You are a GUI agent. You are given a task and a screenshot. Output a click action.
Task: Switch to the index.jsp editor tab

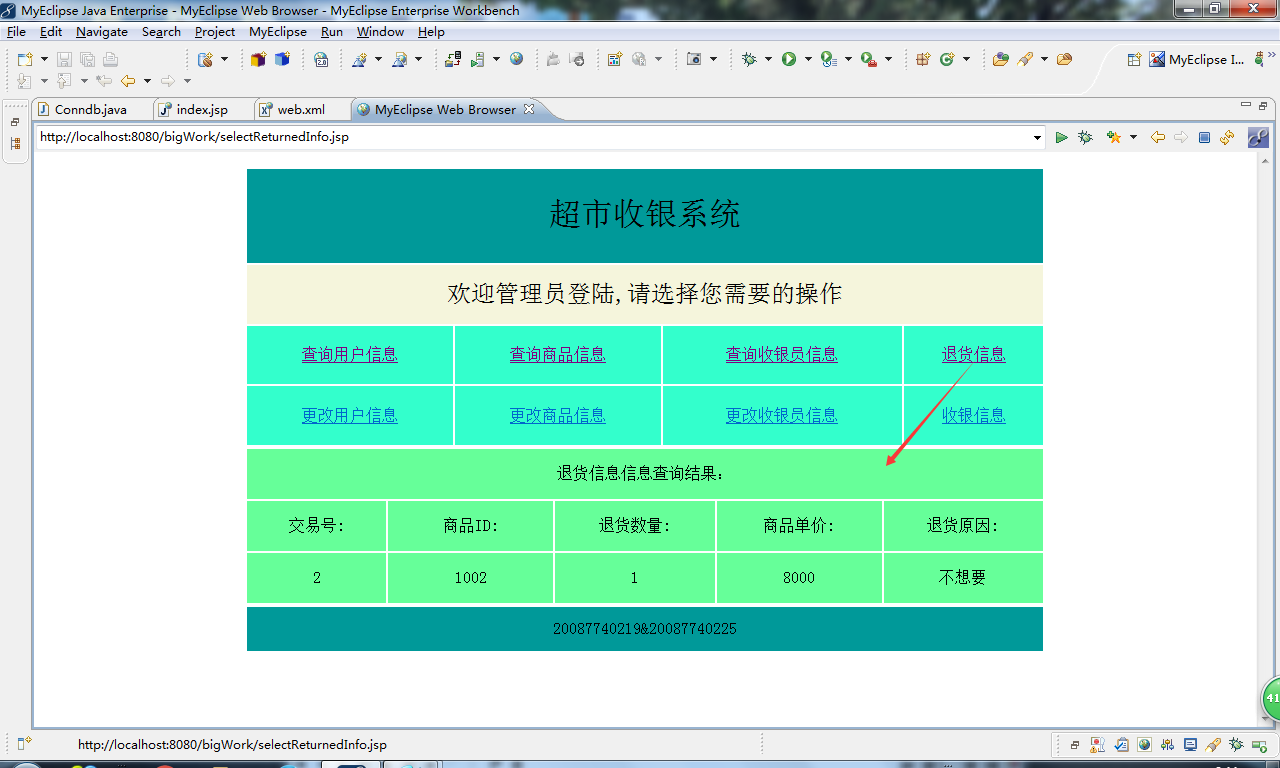pos(202,110)
